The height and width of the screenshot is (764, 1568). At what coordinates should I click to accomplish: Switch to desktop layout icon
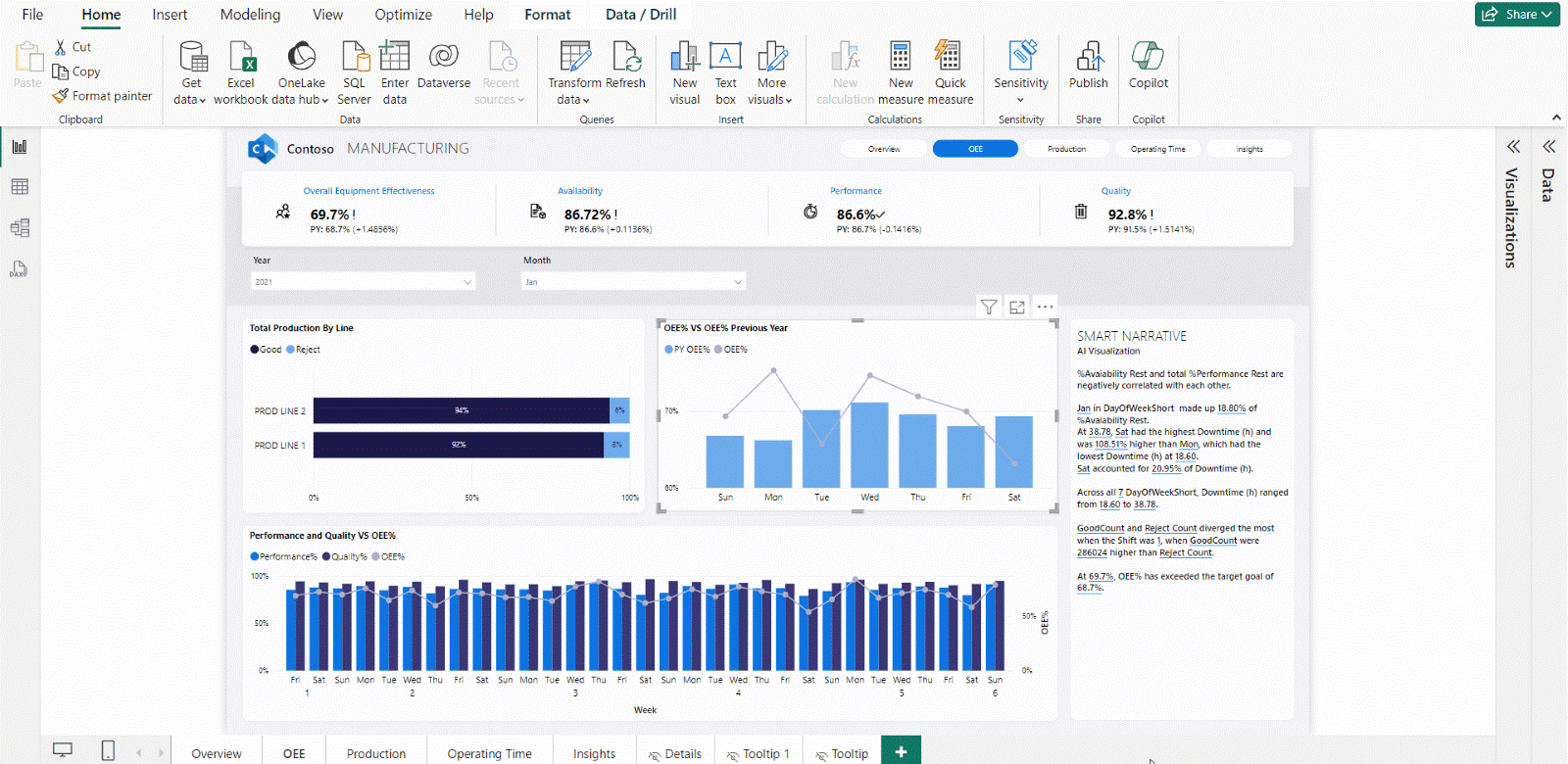coord(63,750)
